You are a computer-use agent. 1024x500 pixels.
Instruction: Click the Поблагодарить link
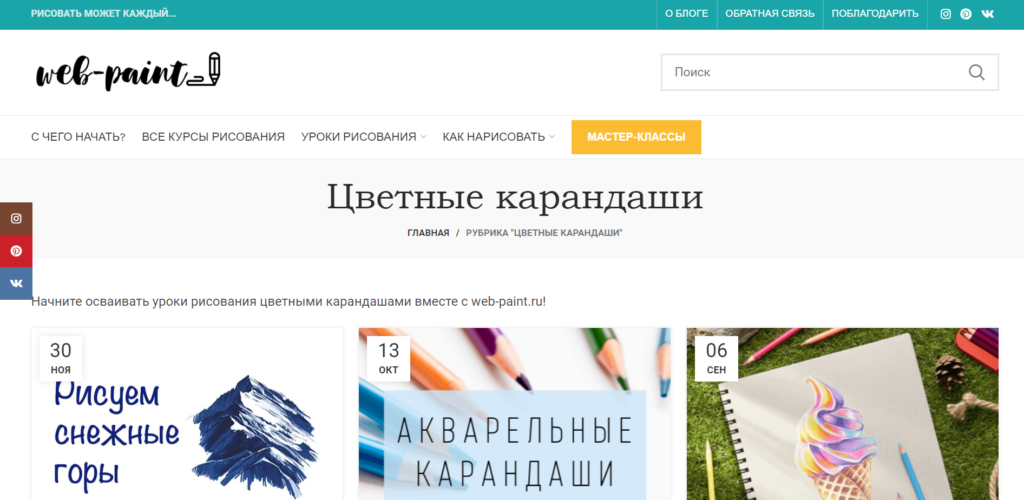point(877,14)
